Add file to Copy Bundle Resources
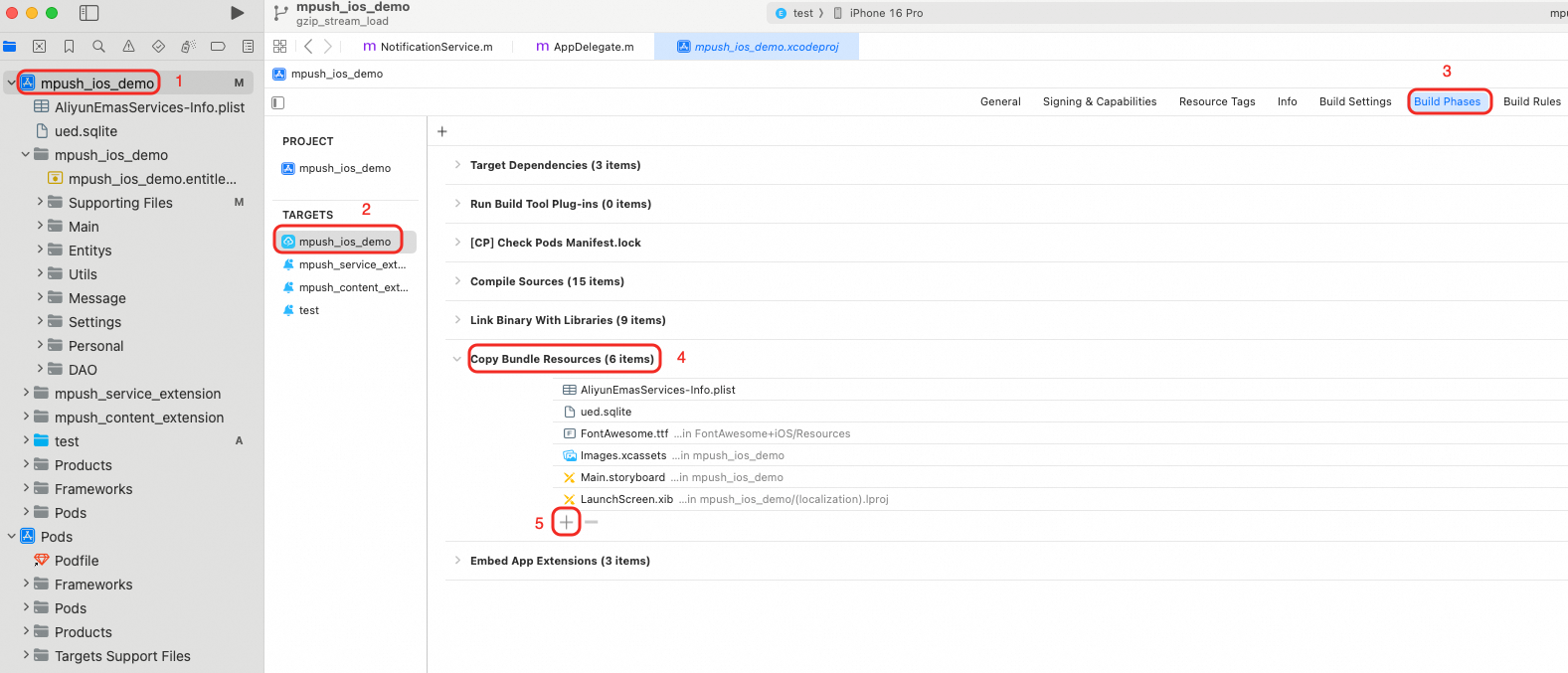Image resolution: width=1568 pixels, height=673 pixels. [x=566, y=522]
